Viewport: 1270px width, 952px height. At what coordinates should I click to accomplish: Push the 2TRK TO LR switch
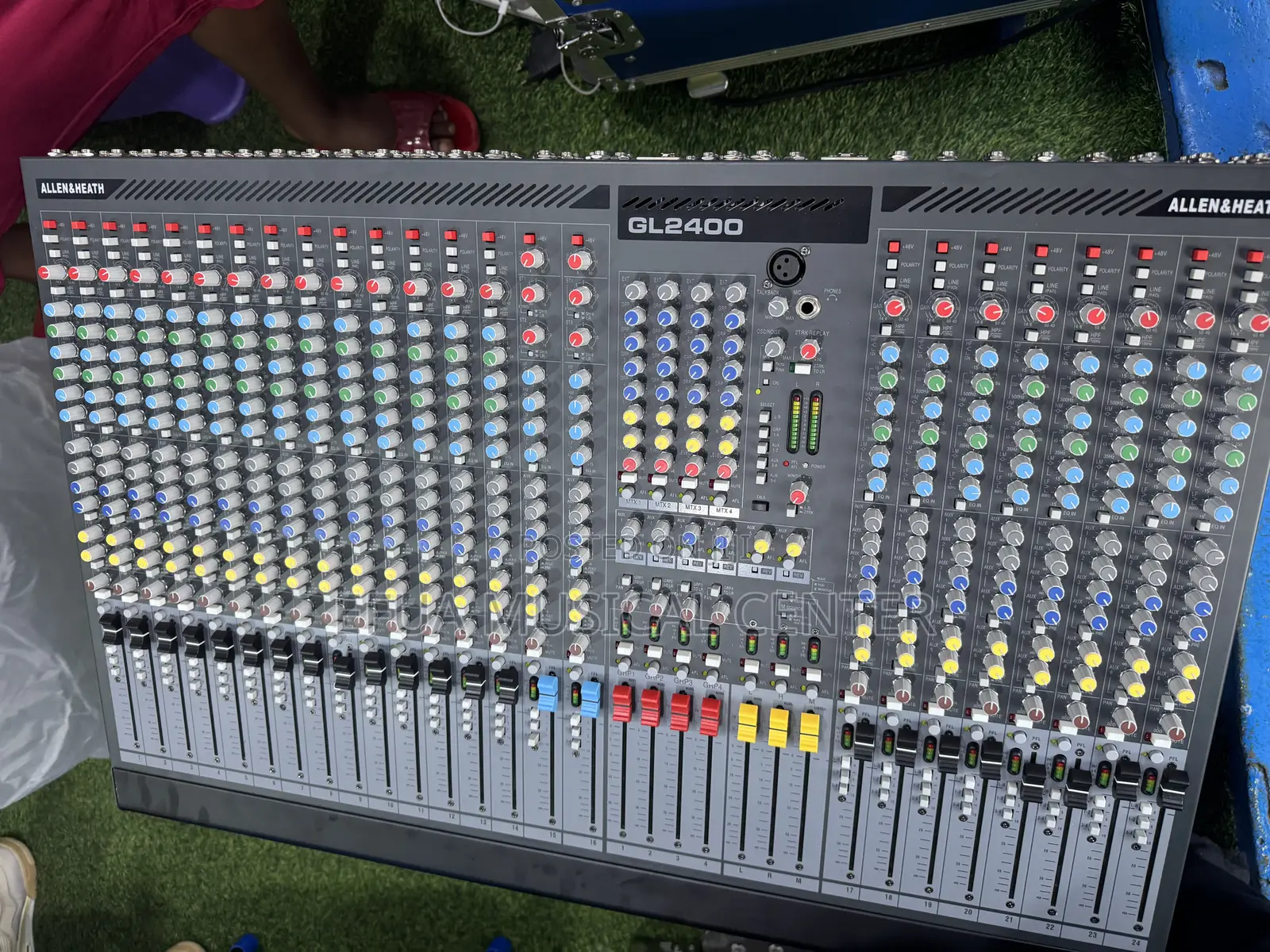pos(803,369)
